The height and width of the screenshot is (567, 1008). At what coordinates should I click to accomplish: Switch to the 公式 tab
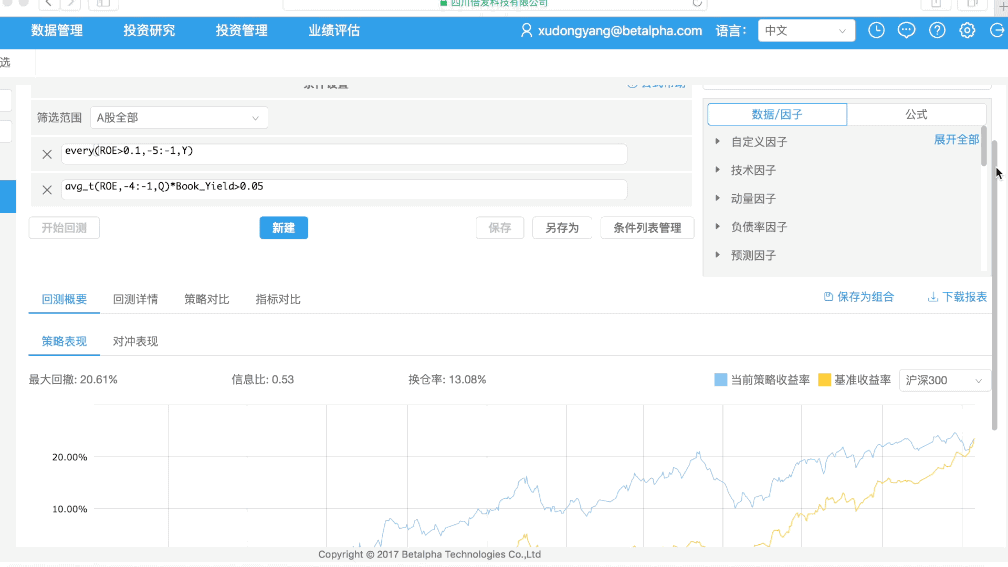(916, 114)
